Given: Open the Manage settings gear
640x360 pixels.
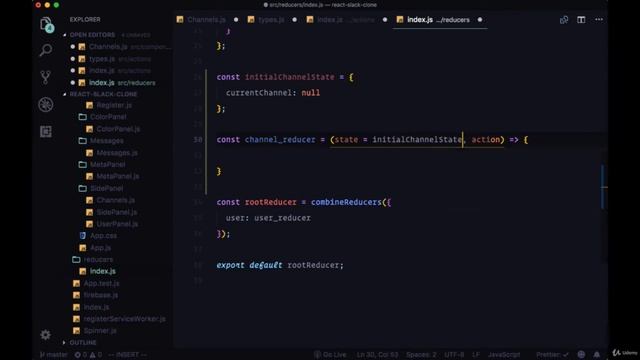Looking at the screenshot, I should [46, 335].
